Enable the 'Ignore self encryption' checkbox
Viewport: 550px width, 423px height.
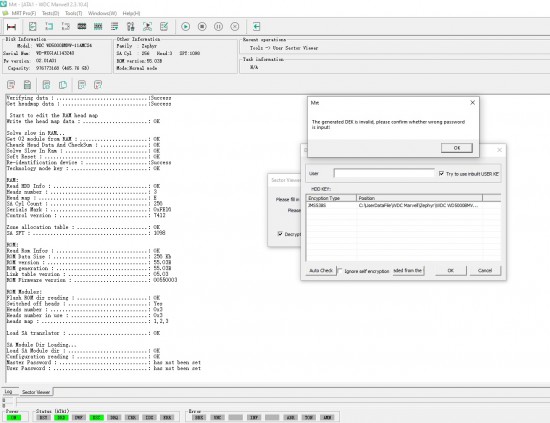pyautogui.click(x=340, y=270)
